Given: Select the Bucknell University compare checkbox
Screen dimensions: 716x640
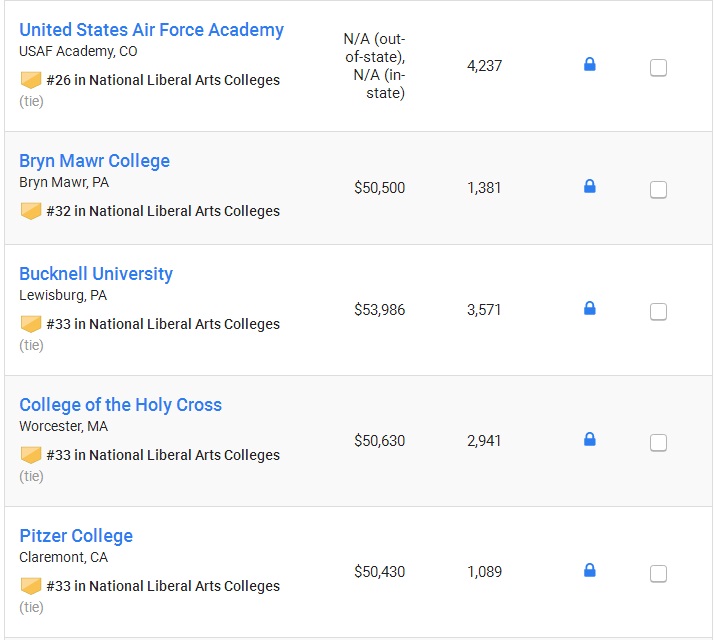Looking at the screenshot, I should coord(658,312).
